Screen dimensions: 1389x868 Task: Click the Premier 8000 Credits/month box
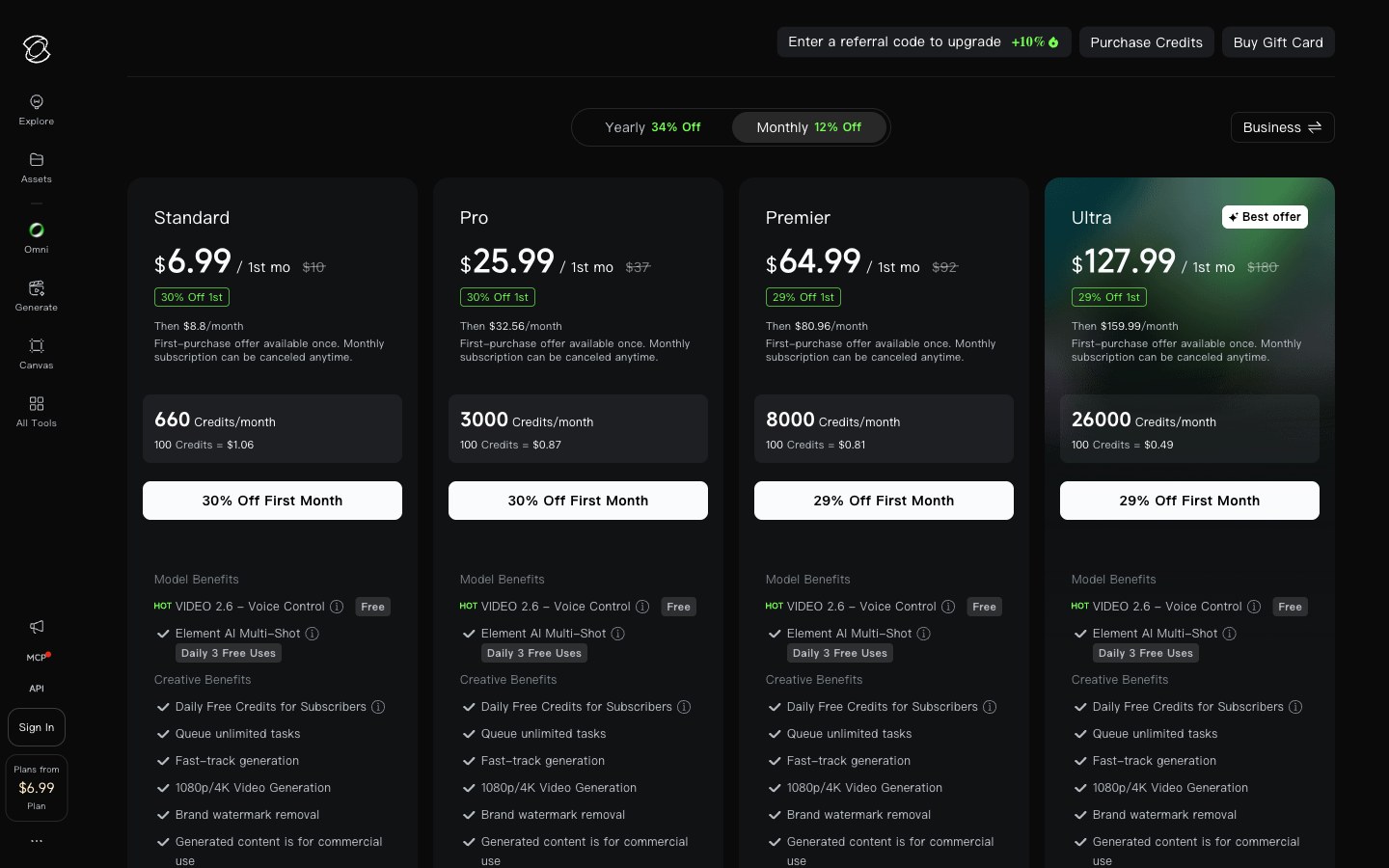(x=884, y=428)
